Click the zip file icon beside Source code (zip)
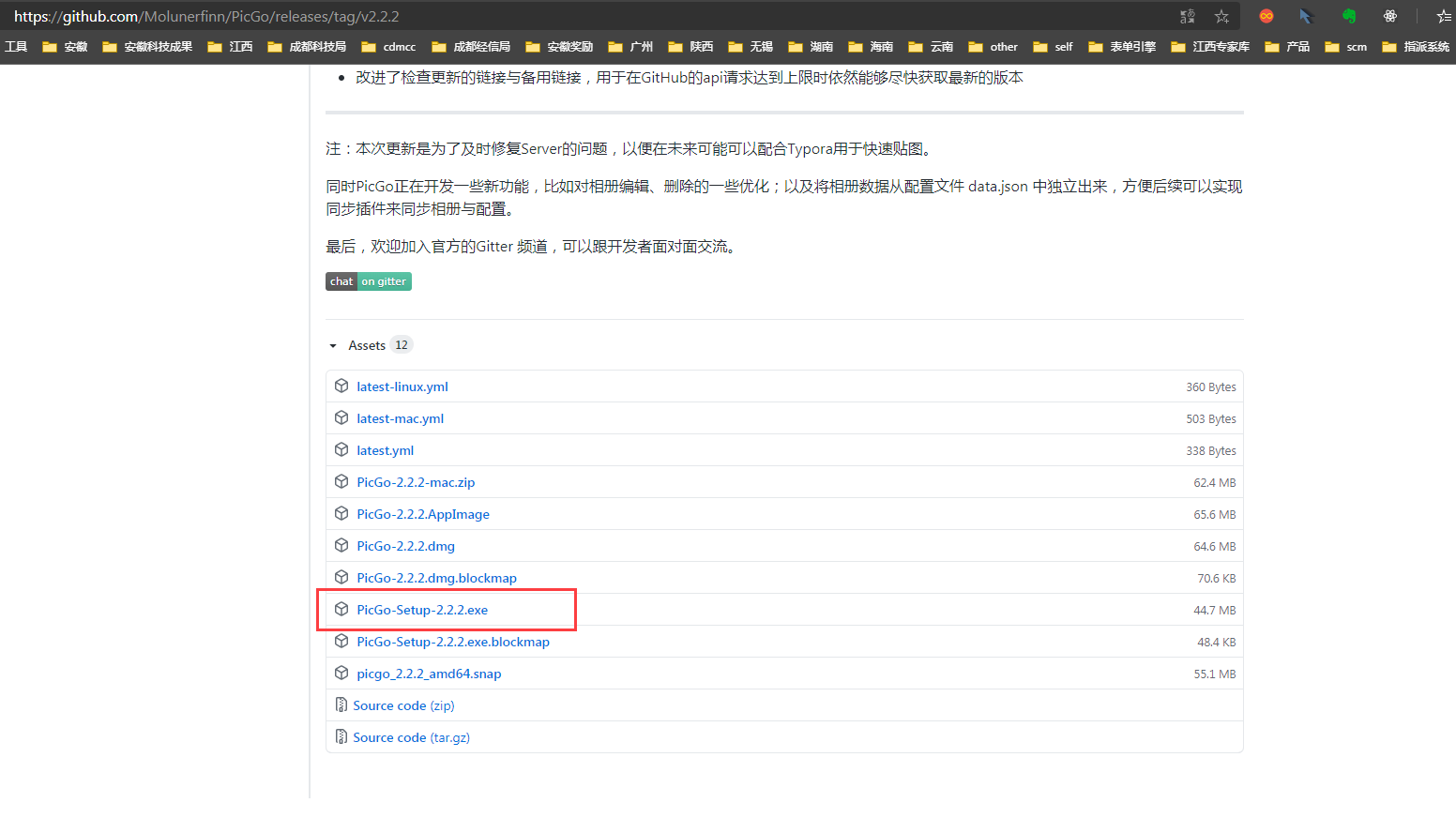 (x=341, y=705)
